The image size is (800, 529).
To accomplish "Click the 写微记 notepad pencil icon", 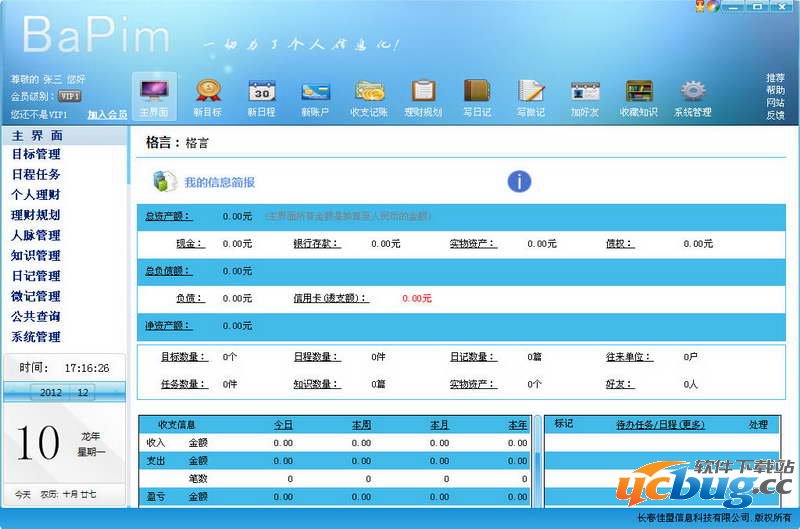I will point(531,91).
